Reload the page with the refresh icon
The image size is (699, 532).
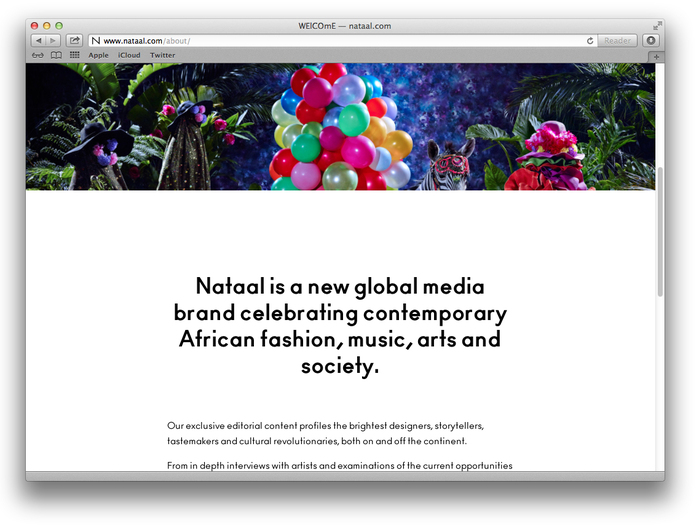[x=590, y=41]
